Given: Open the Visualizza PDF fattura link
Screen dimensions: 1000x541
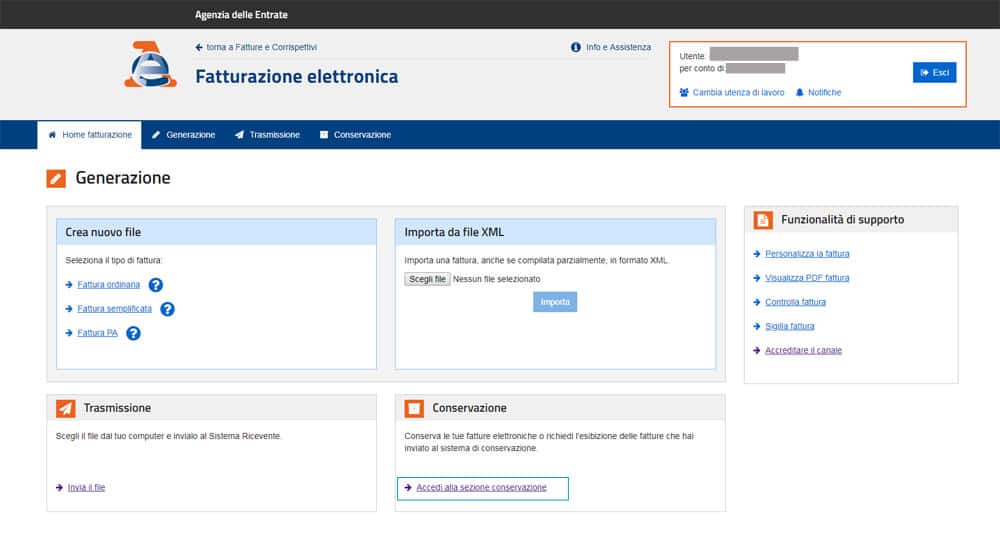Looking at the screenshot, I should pyautogui.click(x=807, y=278).
